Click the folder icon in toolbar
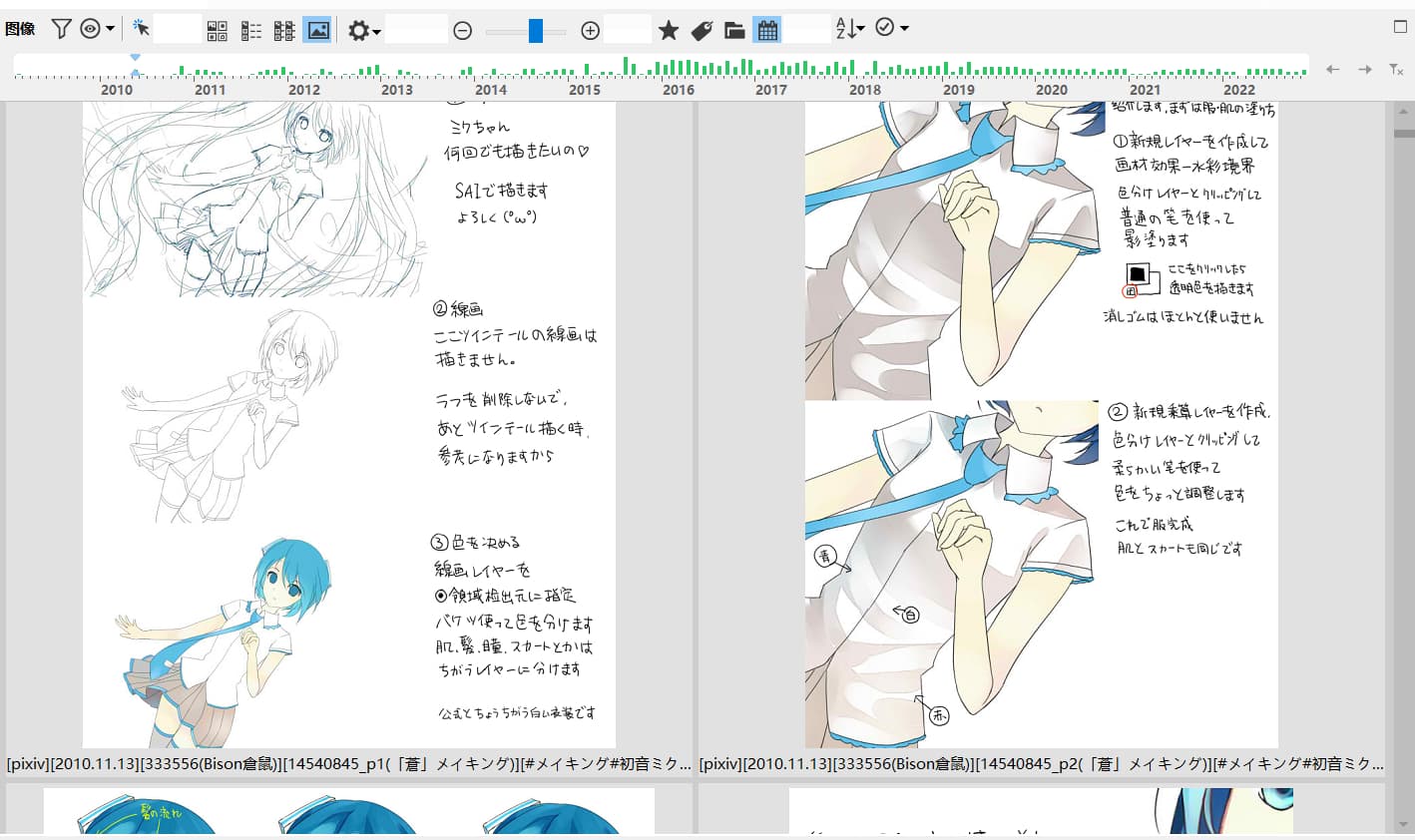 tap(734, 31)
